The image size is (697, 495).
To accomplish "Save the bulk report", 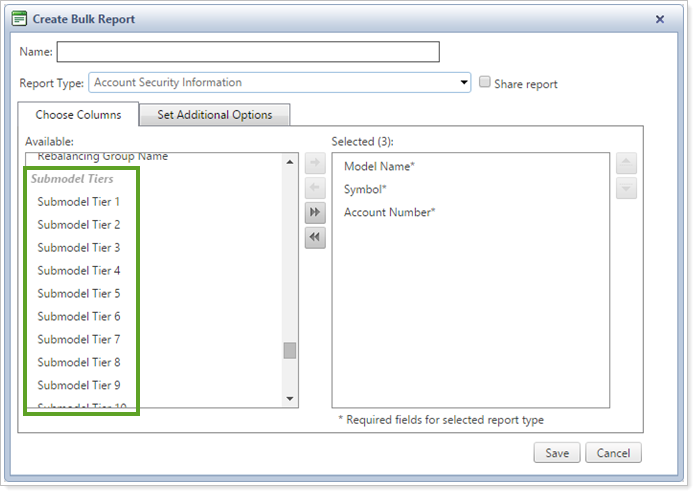I will pyautogui.click(x=557, y=453).
